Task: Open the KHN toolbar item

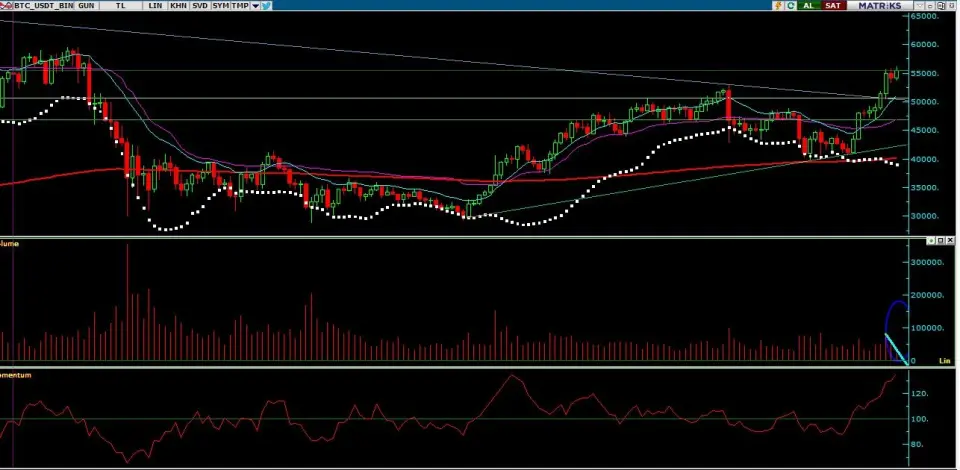Action: (x=177, y=6)
